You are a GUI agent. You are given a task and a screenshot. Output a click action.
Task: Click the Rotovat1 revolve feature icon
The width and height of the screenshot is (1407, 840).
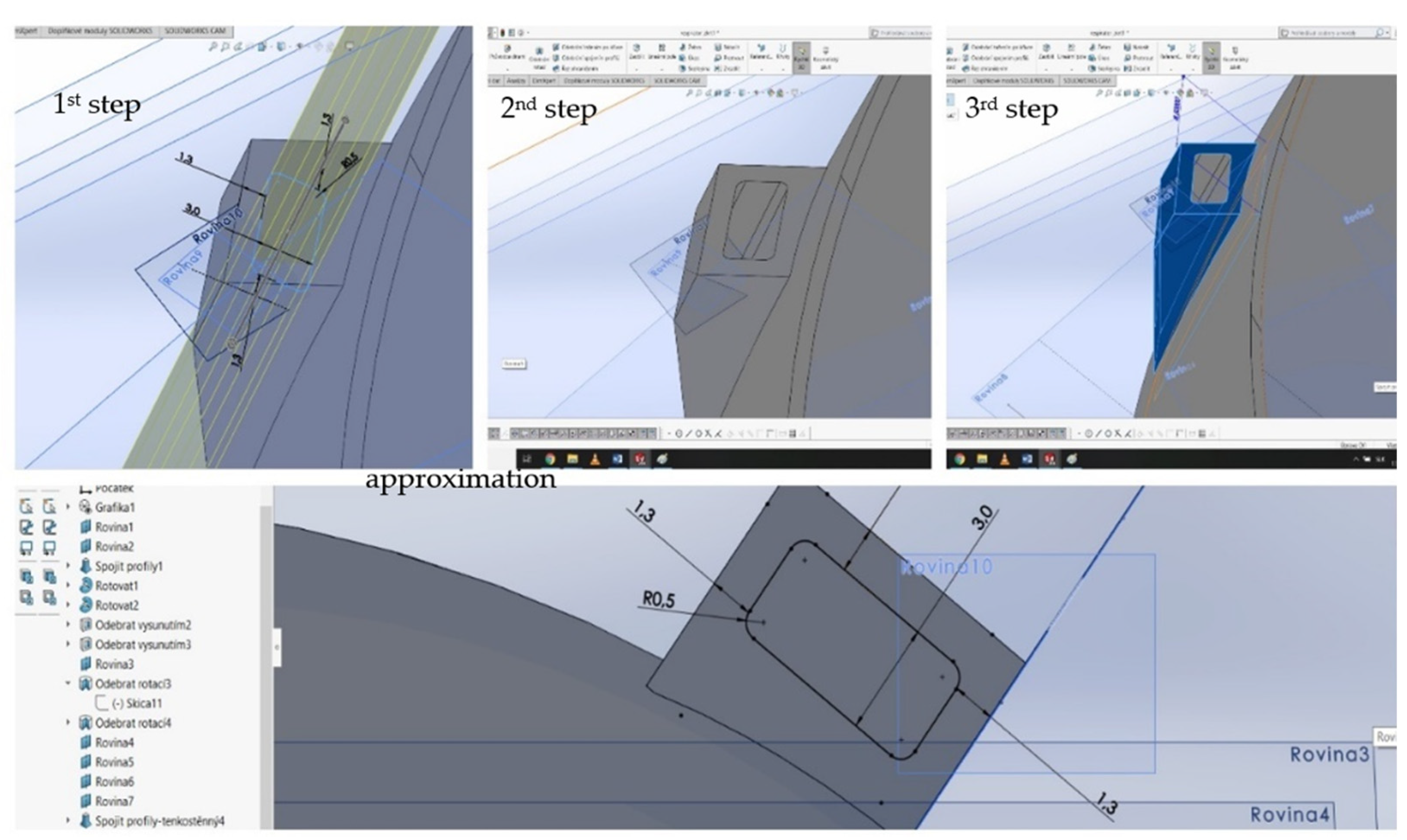[x=86, y=585]
